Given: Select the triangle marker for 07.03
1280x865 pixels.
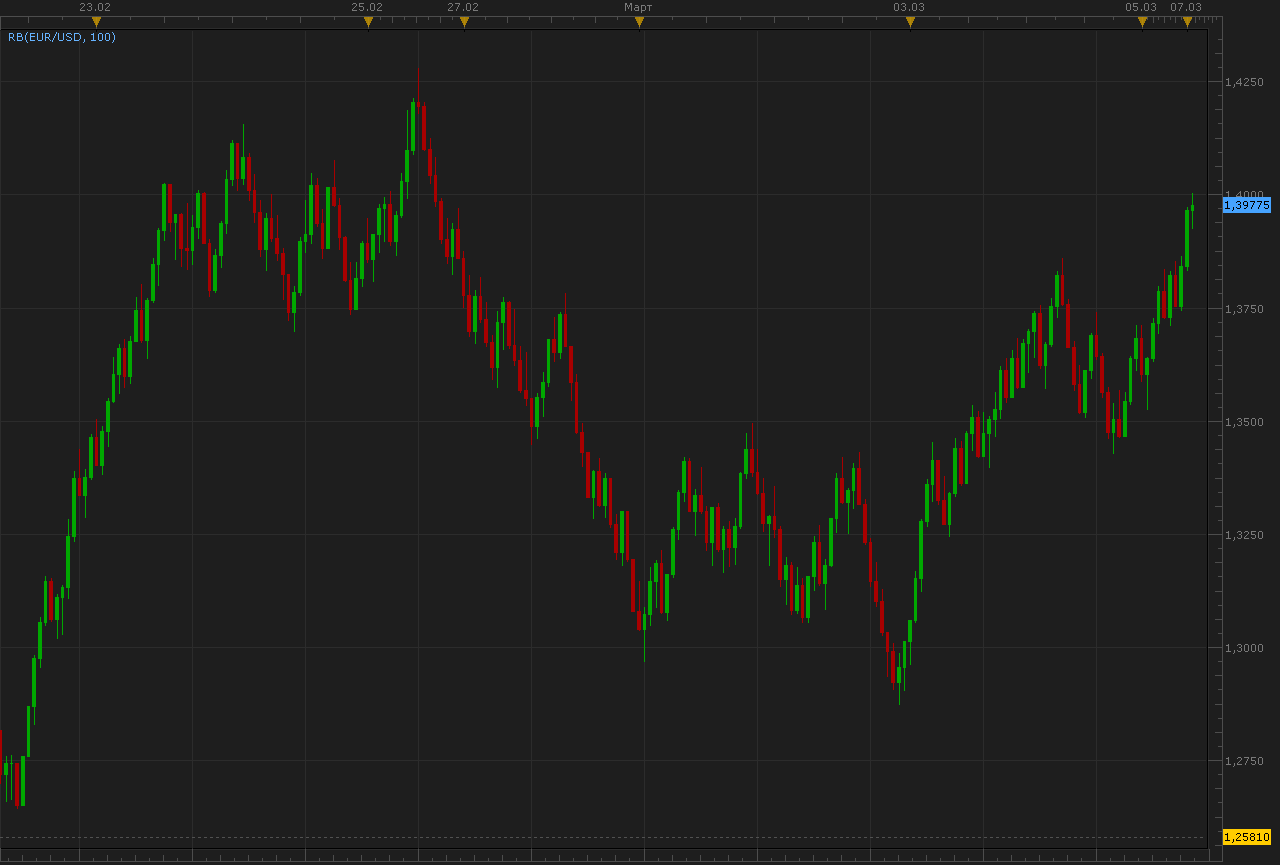Looking at the screenshot, I should coord(1187,22).
